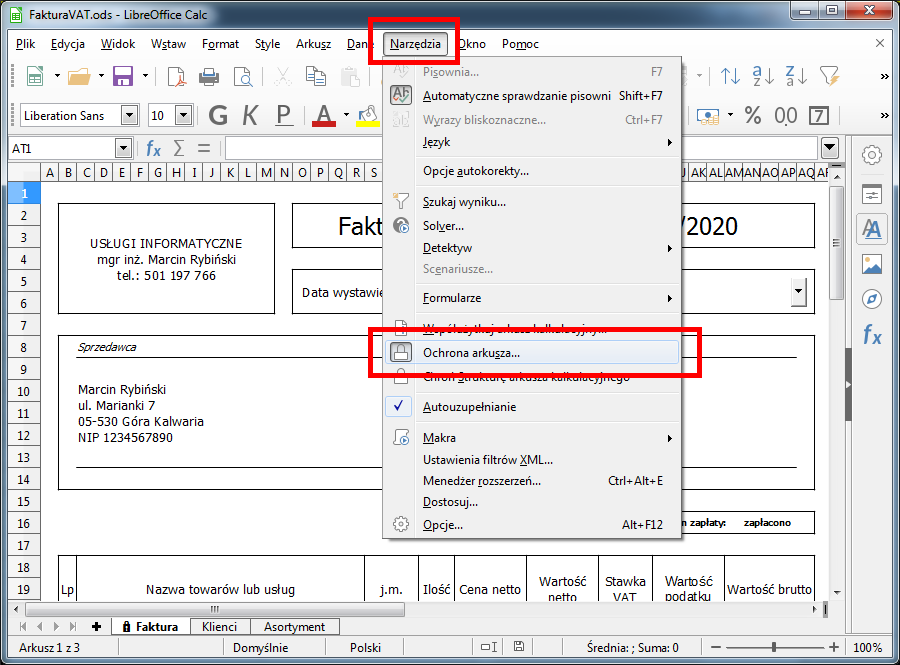Click Opcje autokorekty menu entry
Image resolution: width=900 pixels, height=665 pixels.
pos(475,171)
